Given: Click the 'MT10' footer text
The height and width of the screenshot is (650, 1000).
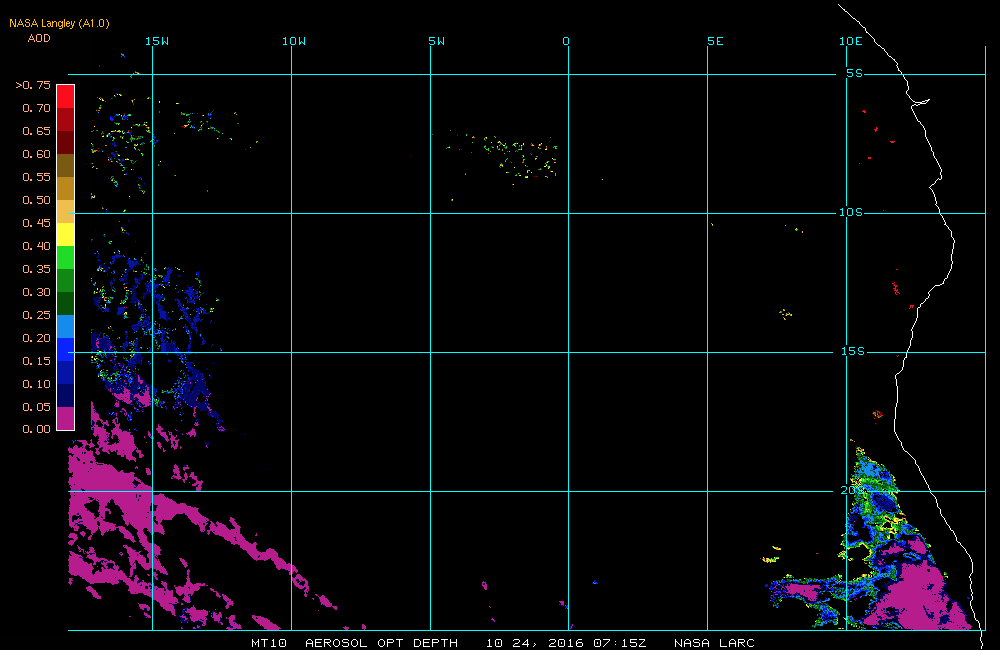Looking at the screenshot, I should [x=269, y=643].
